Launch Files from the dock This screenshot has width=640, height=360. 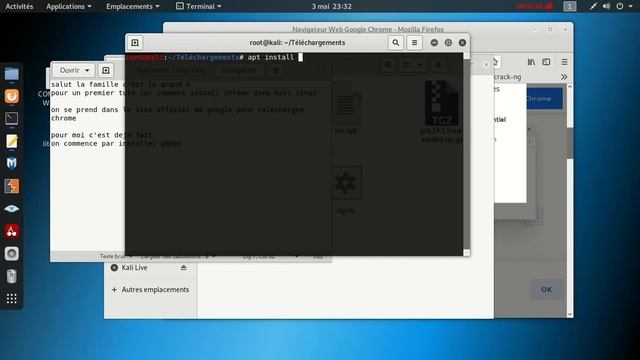point(11,74)
